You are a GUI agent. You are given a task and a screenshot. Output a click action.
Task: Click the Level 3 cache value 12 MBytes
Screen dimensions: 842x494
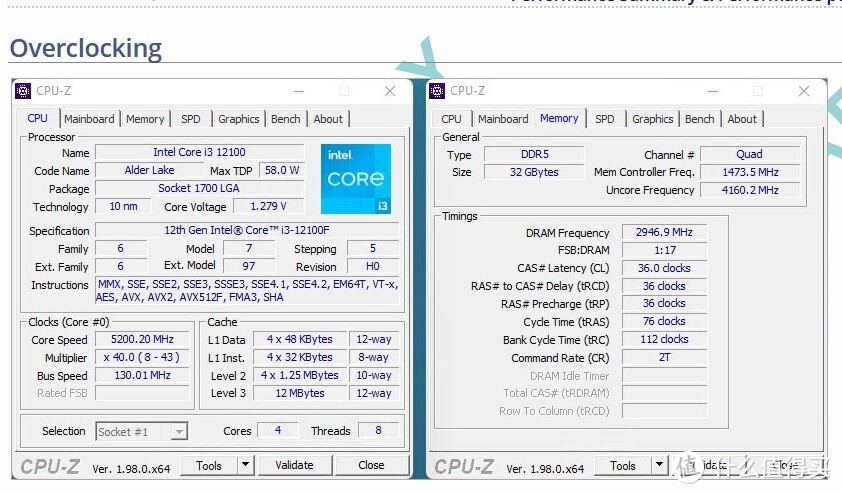pyautogui.click(x=300, y=393)
